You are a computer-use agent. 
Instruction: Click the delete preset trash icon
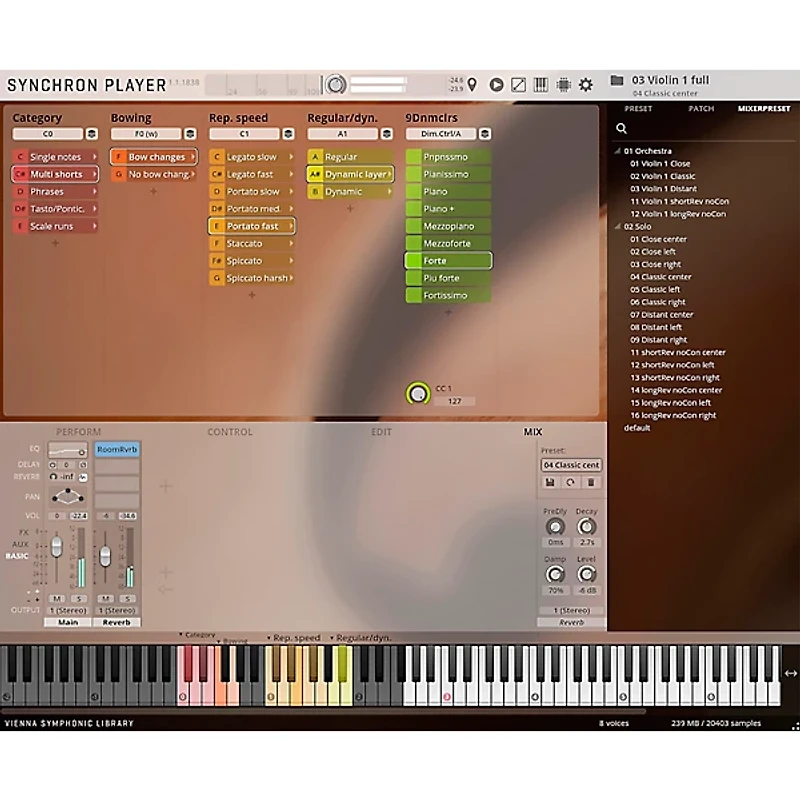point(591,482)
